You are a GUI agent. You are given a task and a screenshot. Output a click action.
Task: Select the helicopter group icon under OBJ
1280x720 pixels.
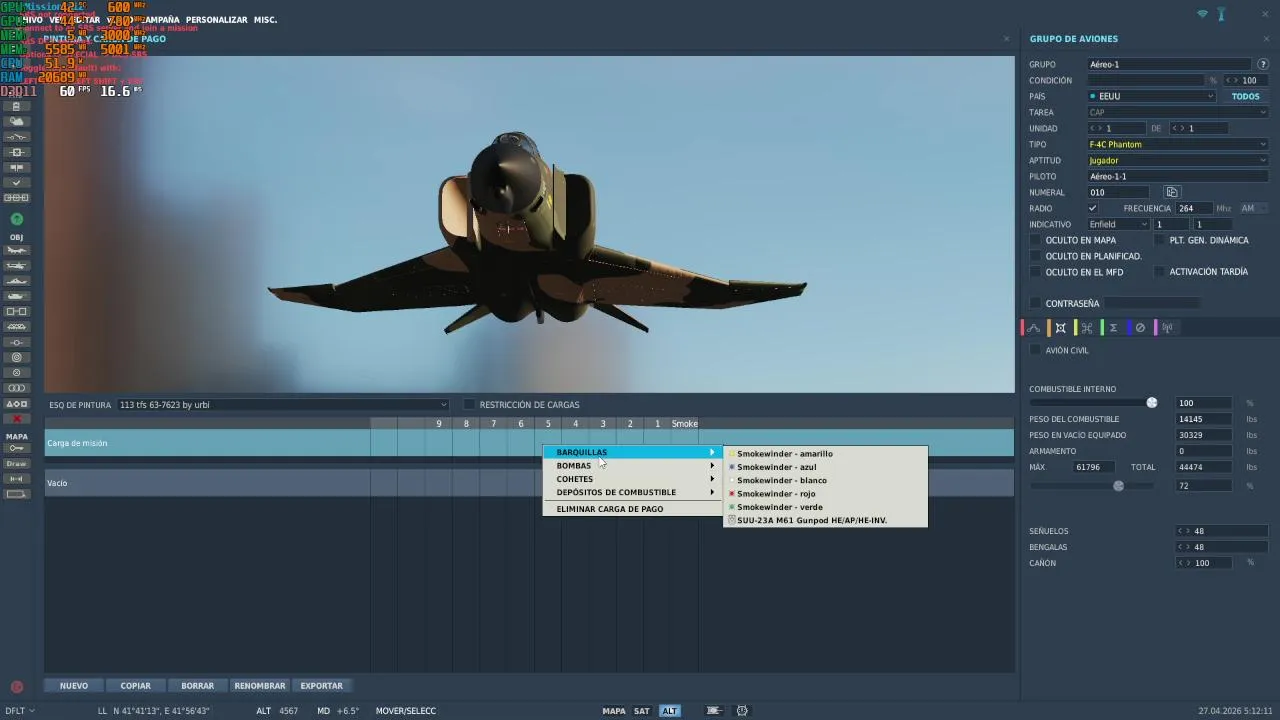point(16,266)
